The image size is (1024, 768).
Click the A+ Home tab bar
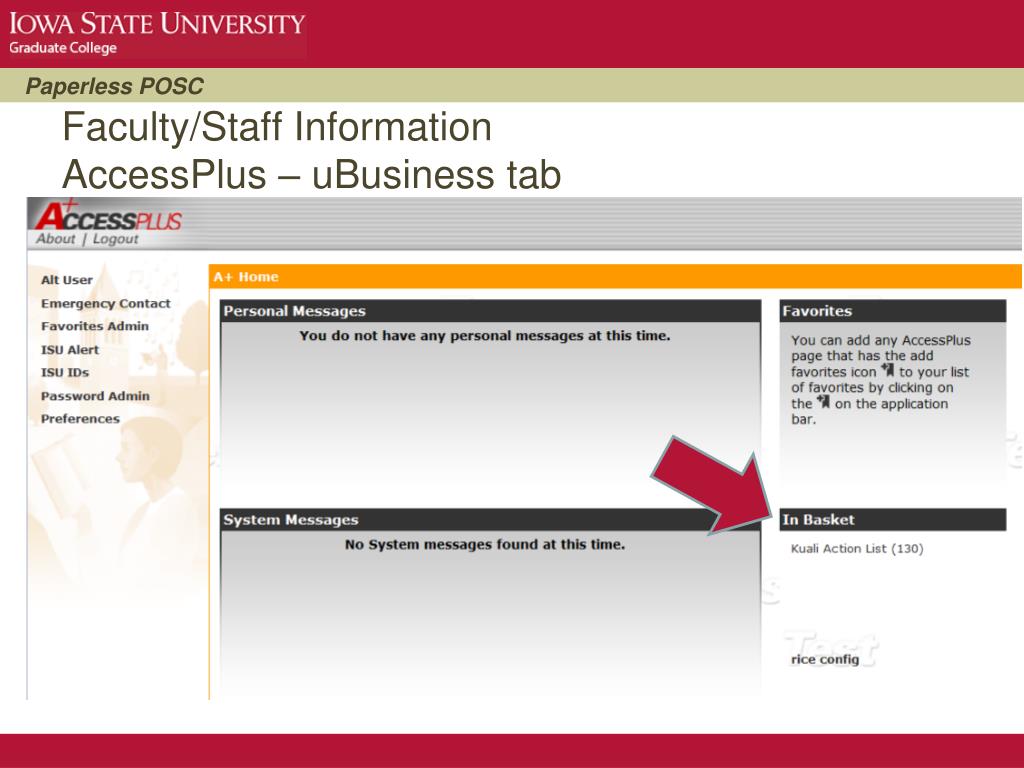tap(615, 277)
